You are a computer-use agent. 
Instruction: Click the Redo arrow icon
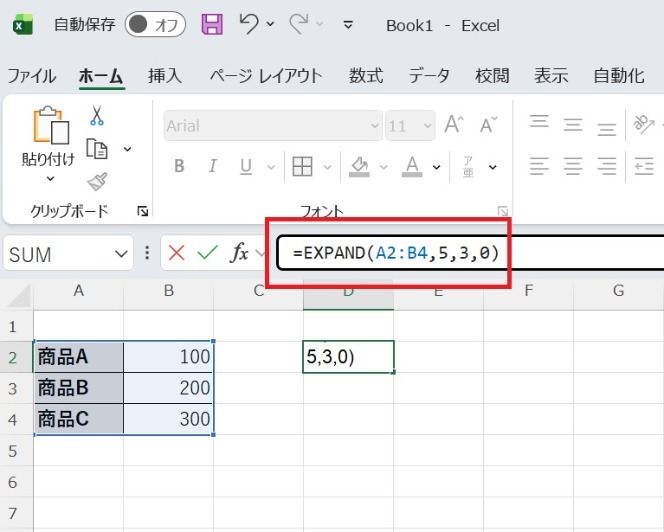point(299,24)
